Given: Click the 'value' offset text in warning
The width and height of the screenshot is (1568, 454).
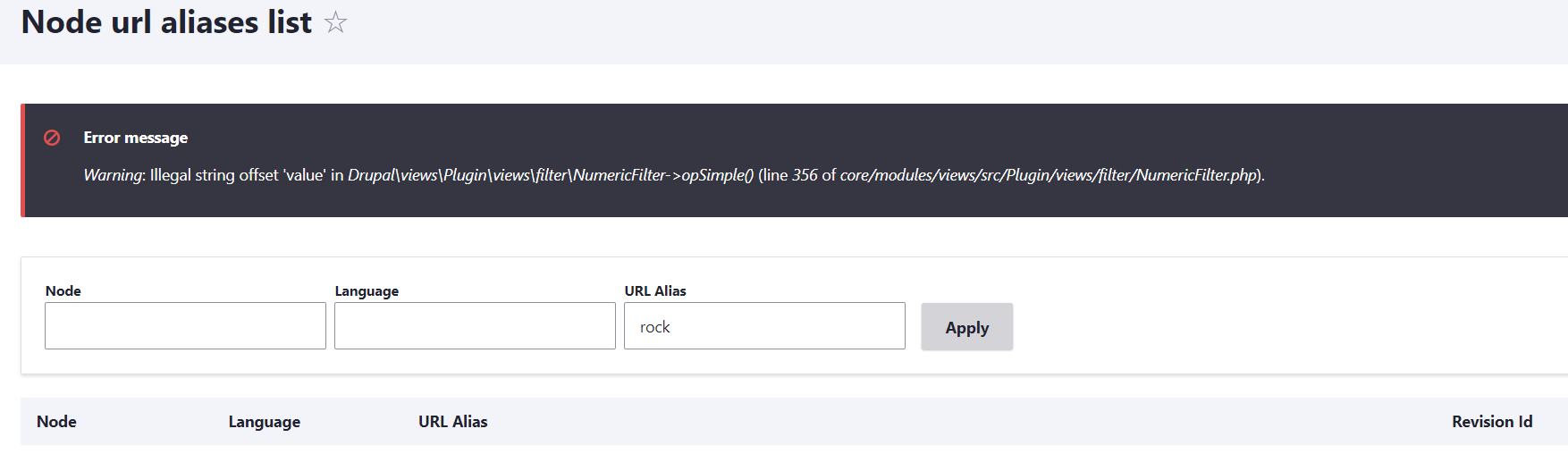Looking at the screenshot, I should 305,175.
